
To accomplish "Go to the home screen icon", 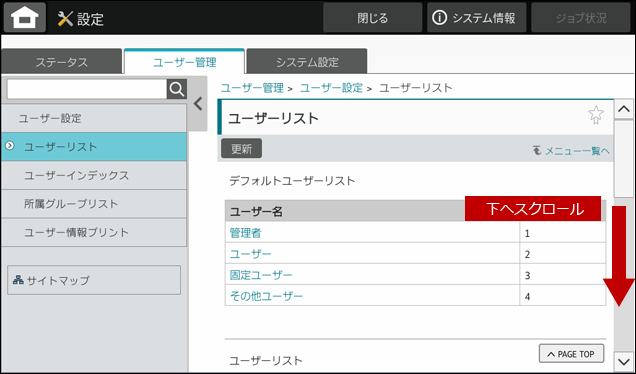I will [x=25, y=17].
